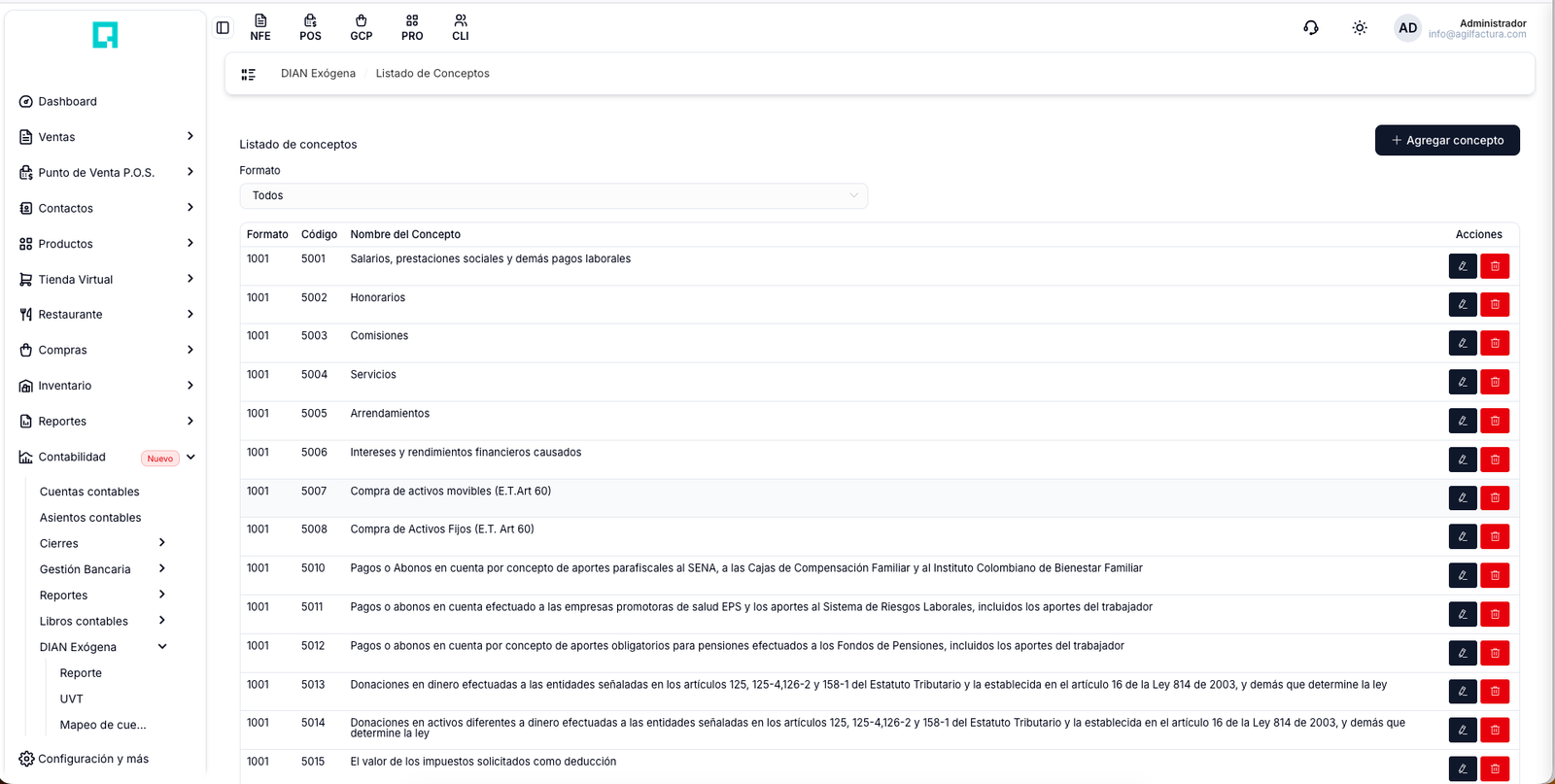Edit concept 5008 Compra de Activos Fijos
1555x784 pixels.
click(x=1463, y=536)
